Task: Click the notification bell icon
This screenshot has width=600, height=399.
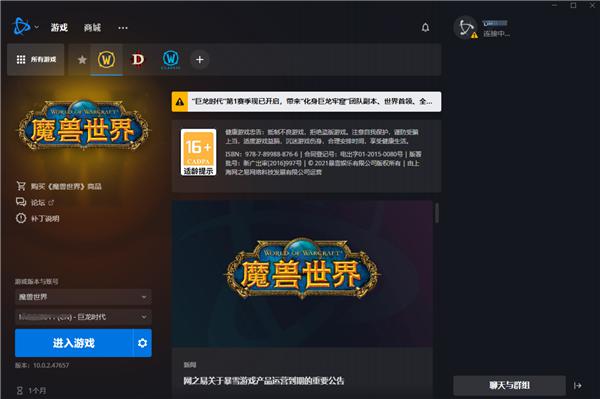Action: coord(425,28)
